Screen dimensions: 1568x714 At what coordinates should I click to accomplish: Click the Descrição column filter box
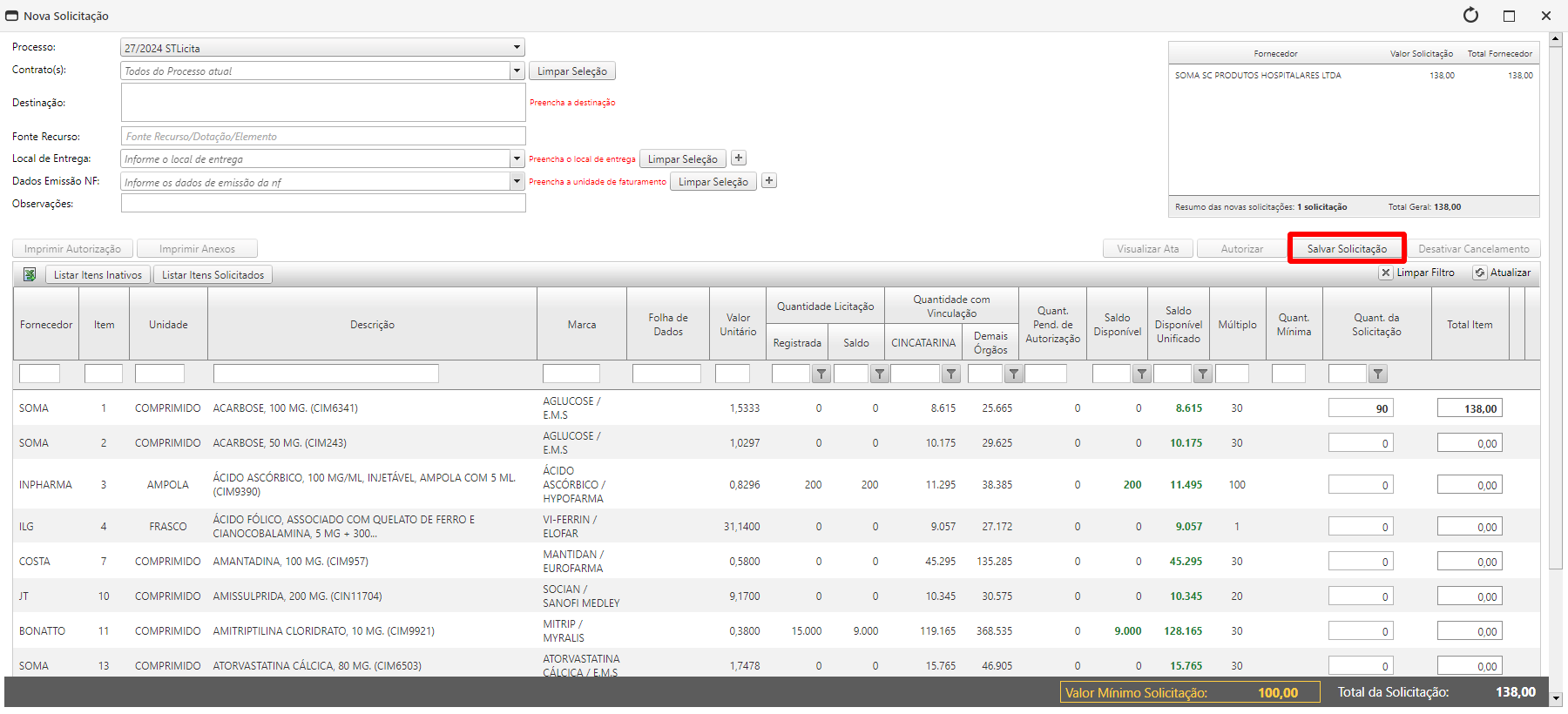click(x=326, y=374)
